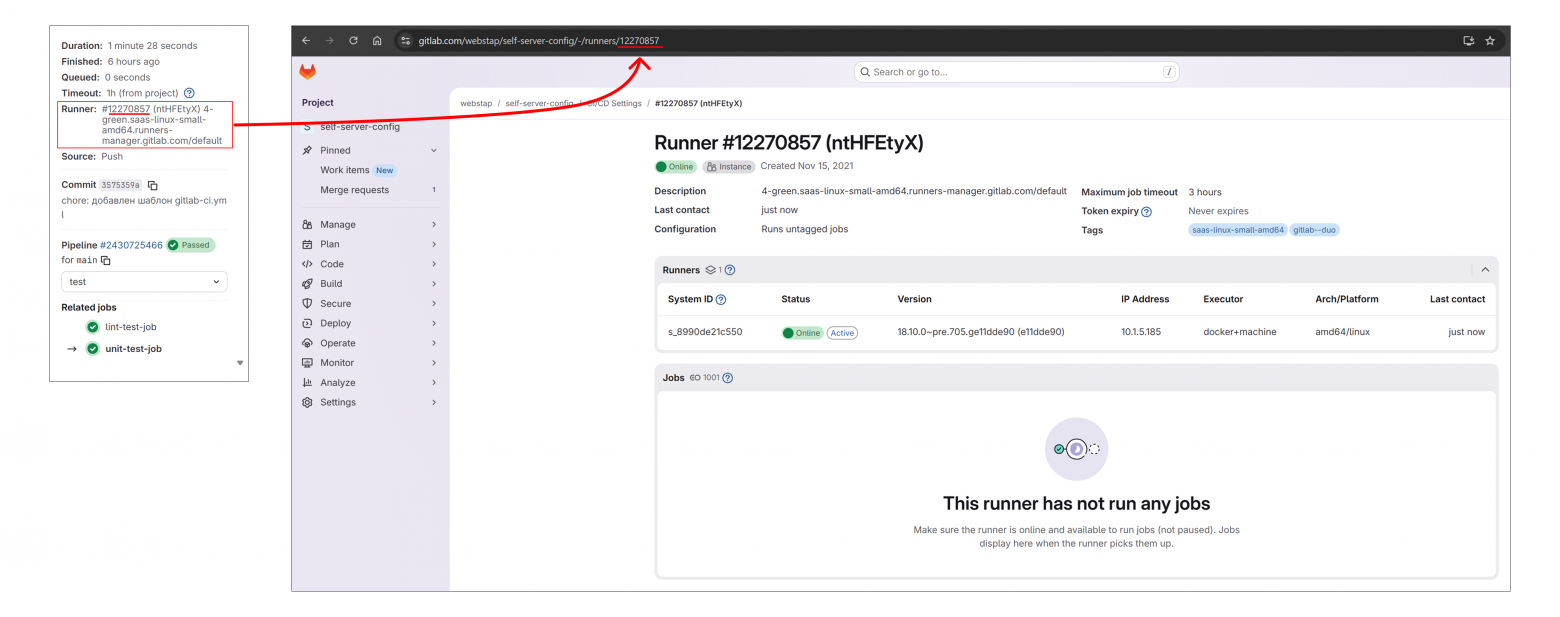Click IP address 10.1.5.185

point(1141,332)
